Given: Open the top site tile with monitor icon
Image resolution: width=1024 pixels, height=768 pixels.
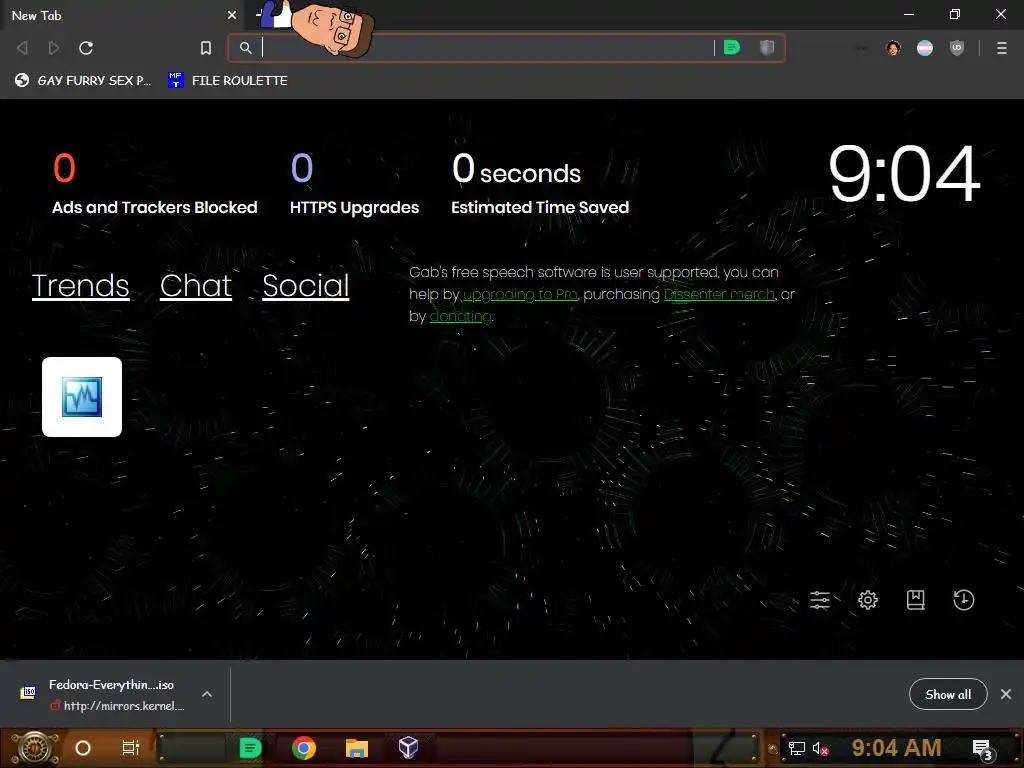Looking at the screenshot, I should pyautogui.click(x=82, y=397).
